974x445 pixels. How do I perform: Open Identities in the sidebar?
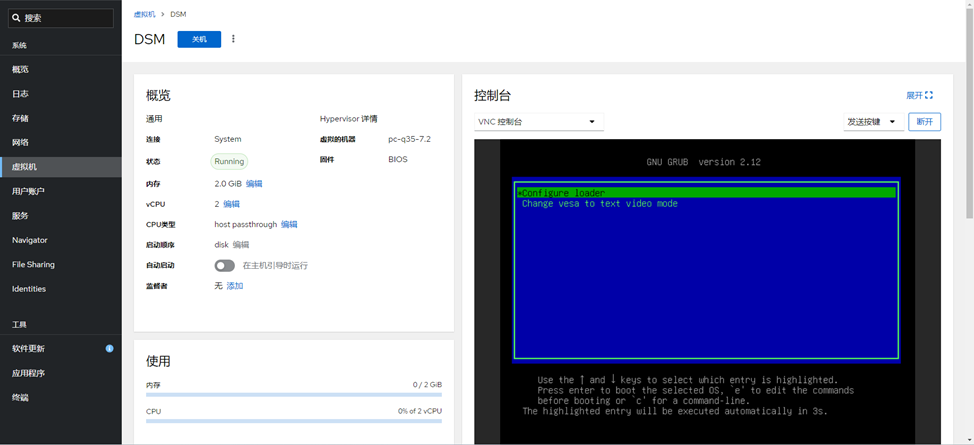coord(61,289)
